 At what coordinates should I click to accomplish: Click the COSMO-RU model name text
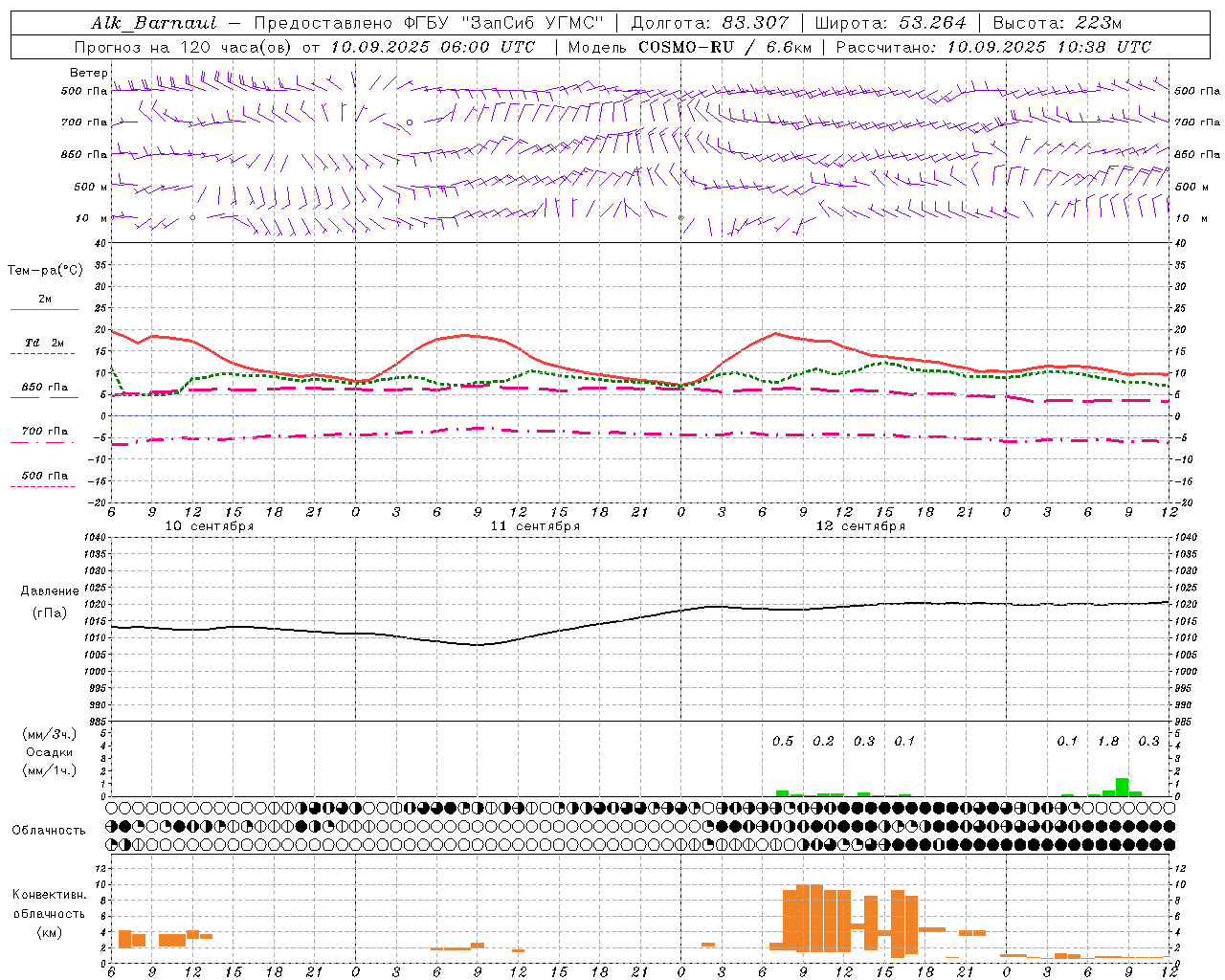click(686, 47)
